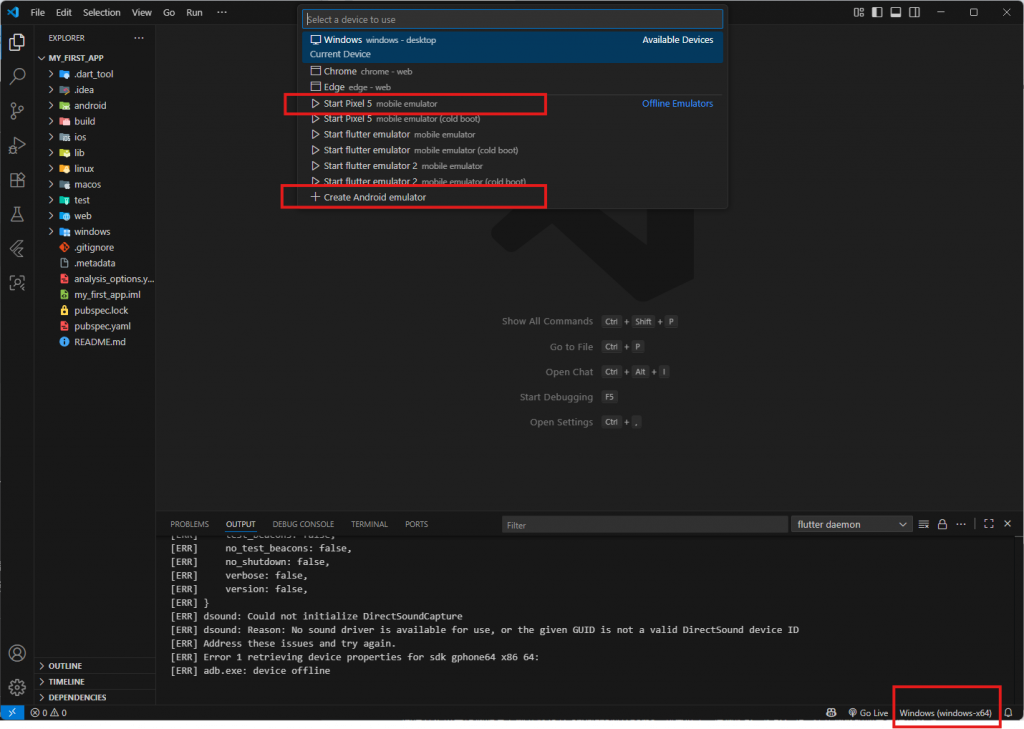Open the Copilot status icon
1024x729 pixels.
click(831, 713)
